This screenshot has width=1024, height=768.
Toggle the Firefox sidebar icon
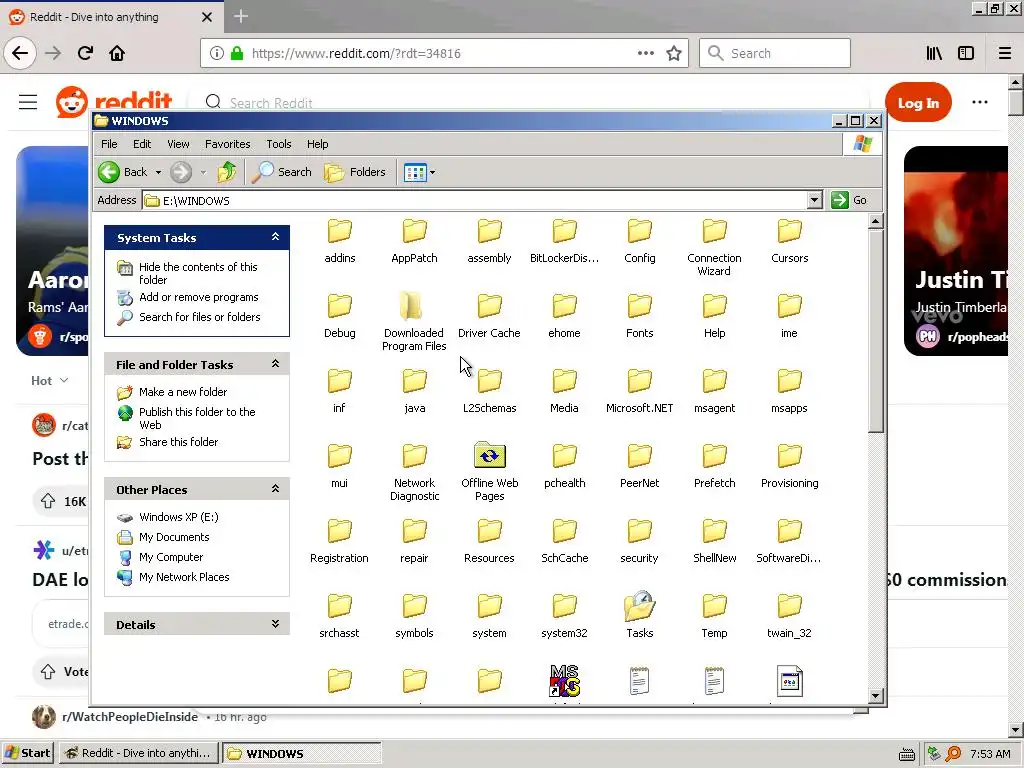(966, 53)
